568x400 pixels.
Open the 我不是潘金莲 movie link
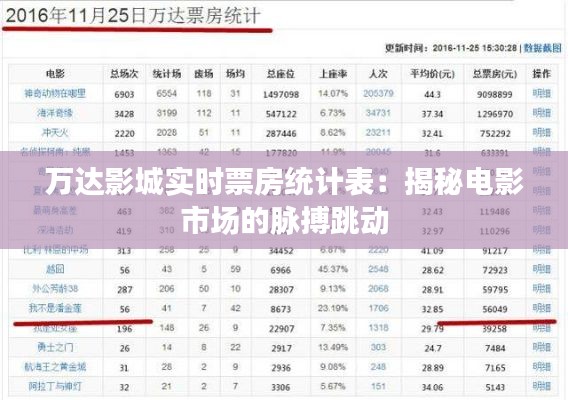(55, 308)
